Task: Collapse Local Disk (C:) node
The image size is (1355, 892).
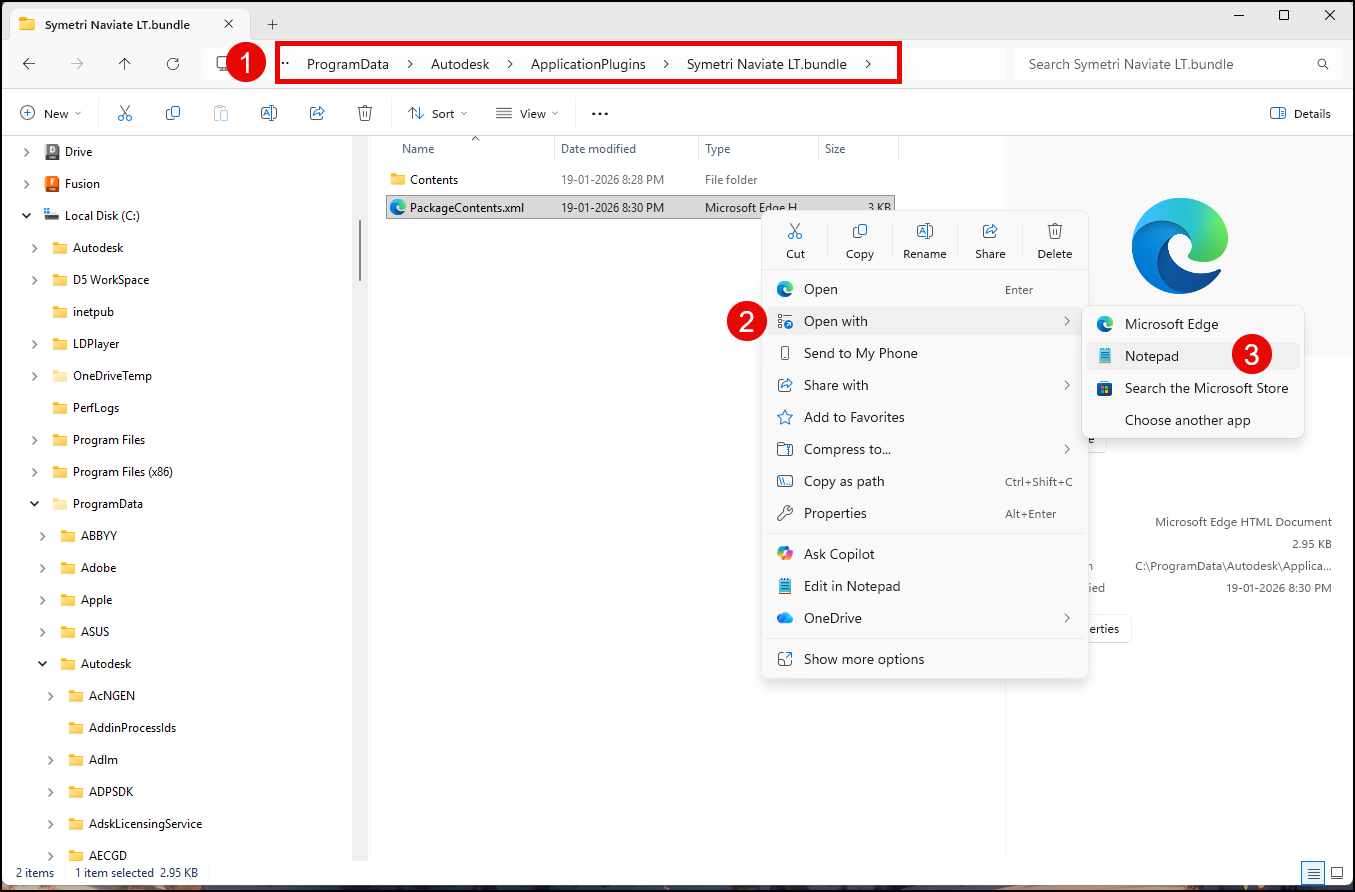Action: 26,216
